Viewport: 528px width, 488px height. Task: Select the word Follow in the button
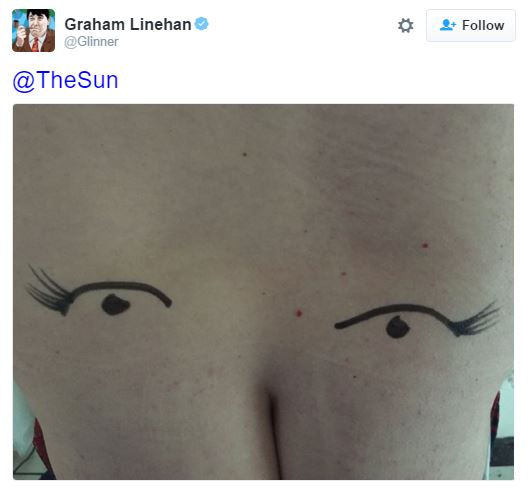tap(483, 26)
